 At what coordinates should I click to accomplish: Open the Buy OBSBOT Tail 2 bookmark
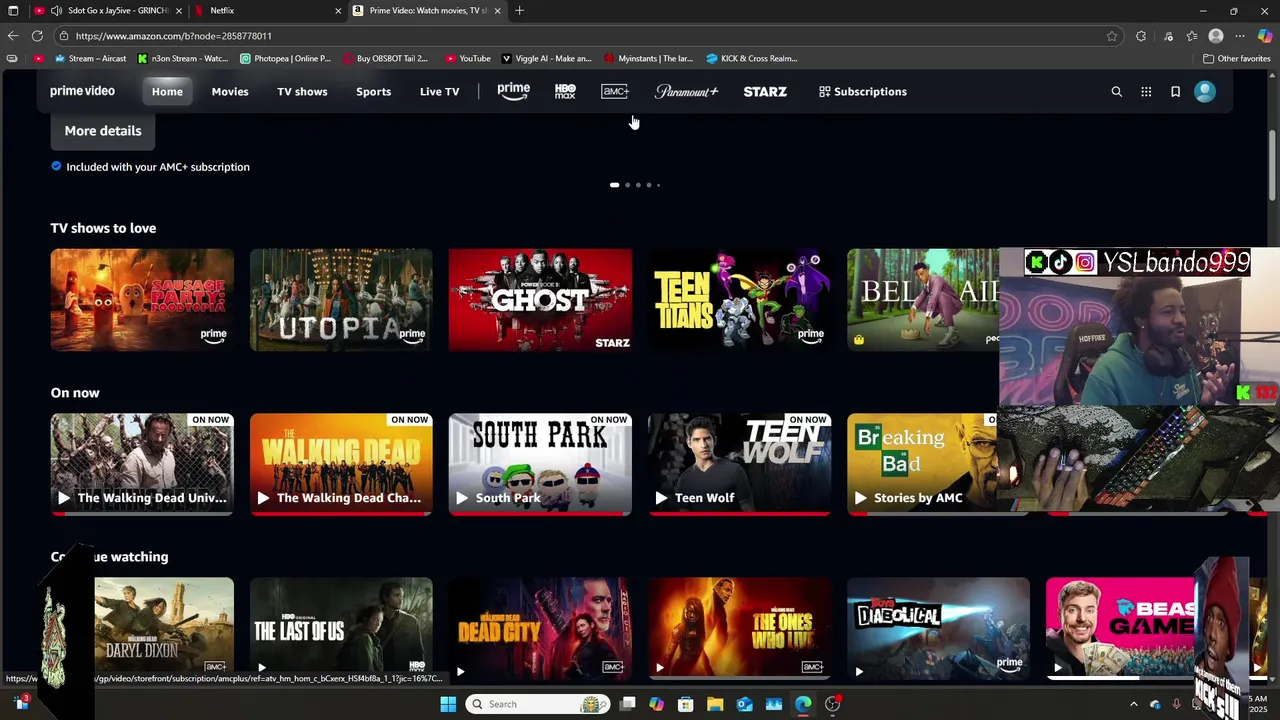coord(385,58)
